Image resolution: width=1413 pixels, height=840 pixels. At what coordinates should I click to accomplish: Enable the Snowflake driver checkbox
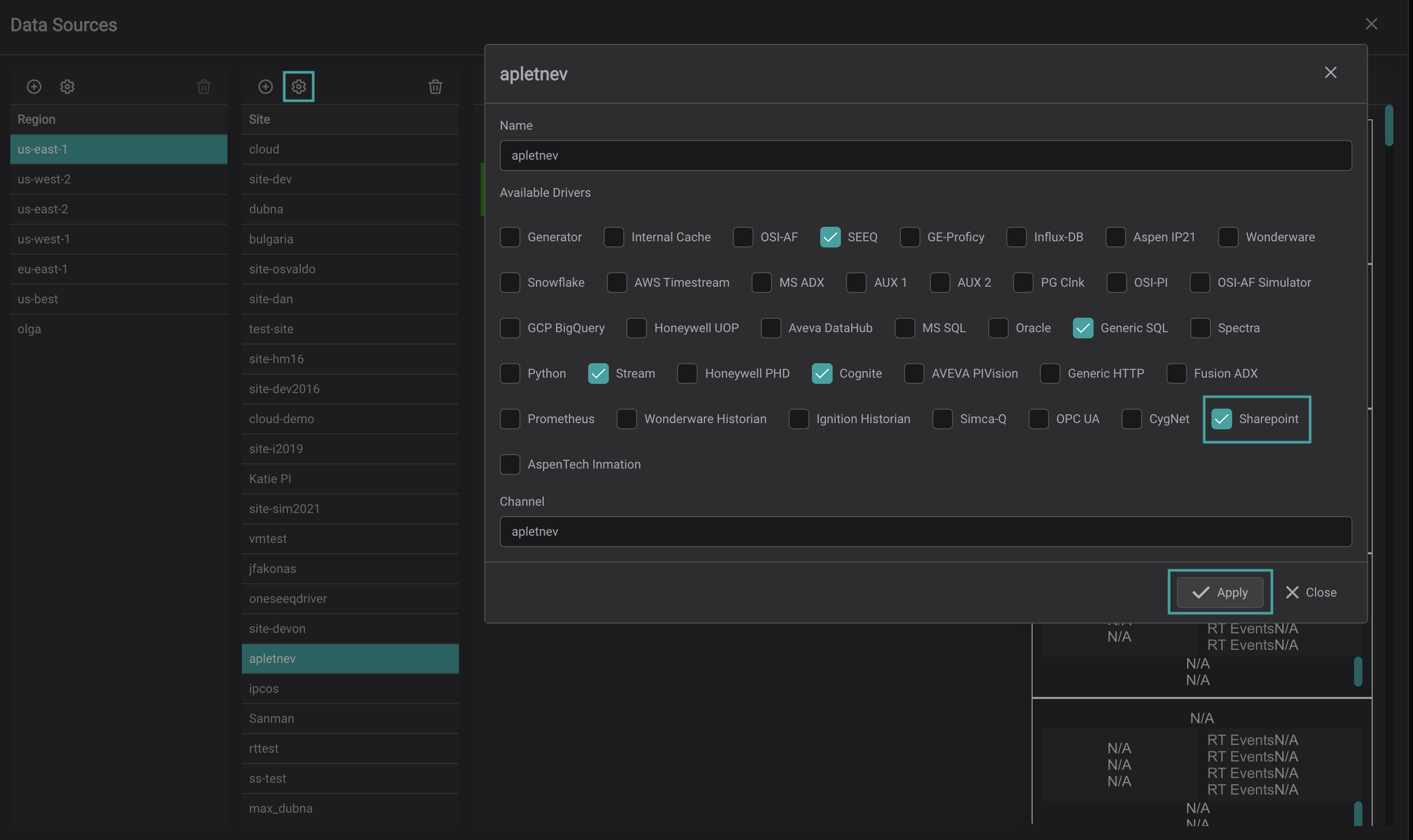(510, 283)
